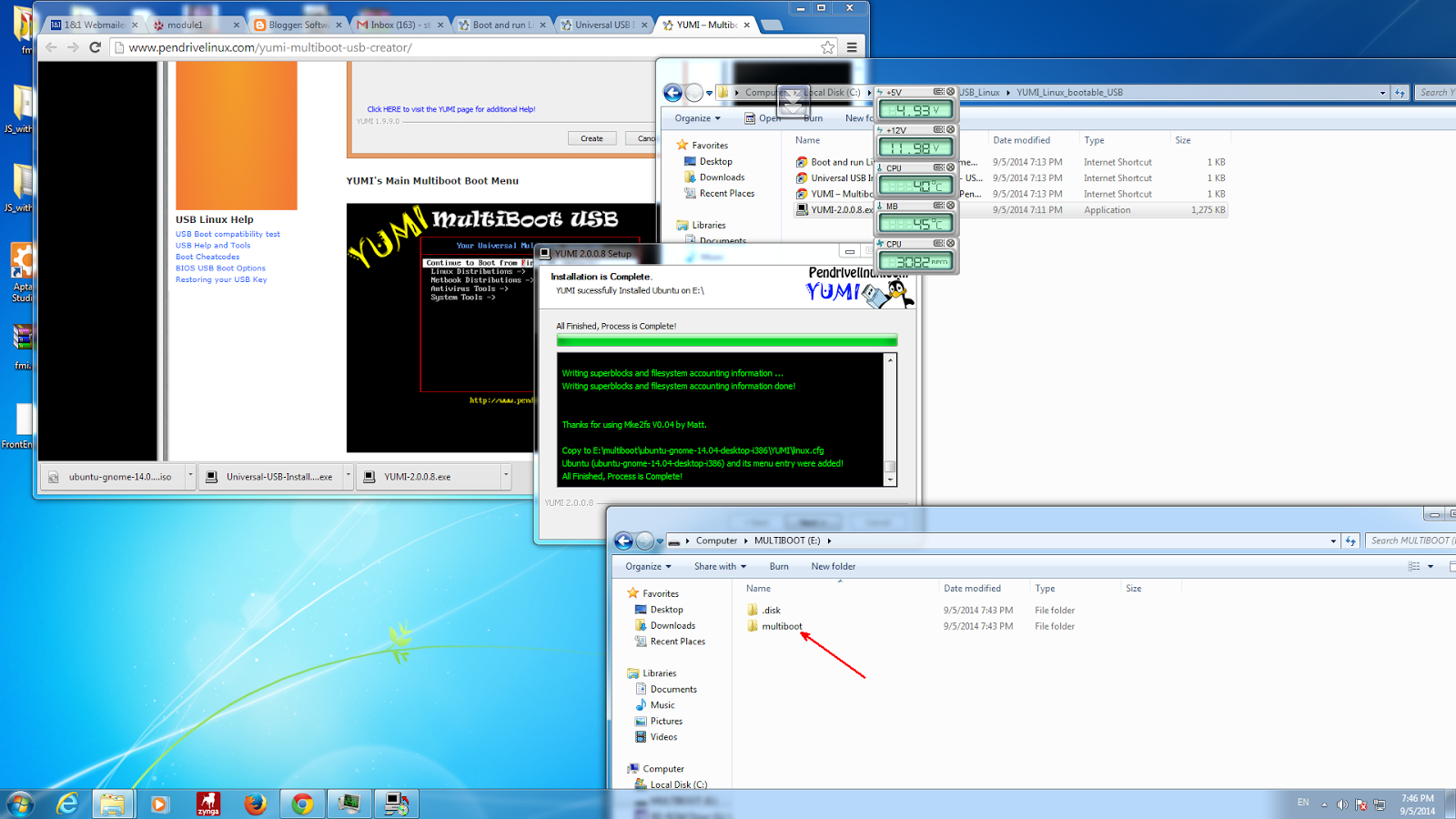
Task: Expand Organize menu in YUMI_Linux_bootable_USB window
Action: [x=697, y=118]
